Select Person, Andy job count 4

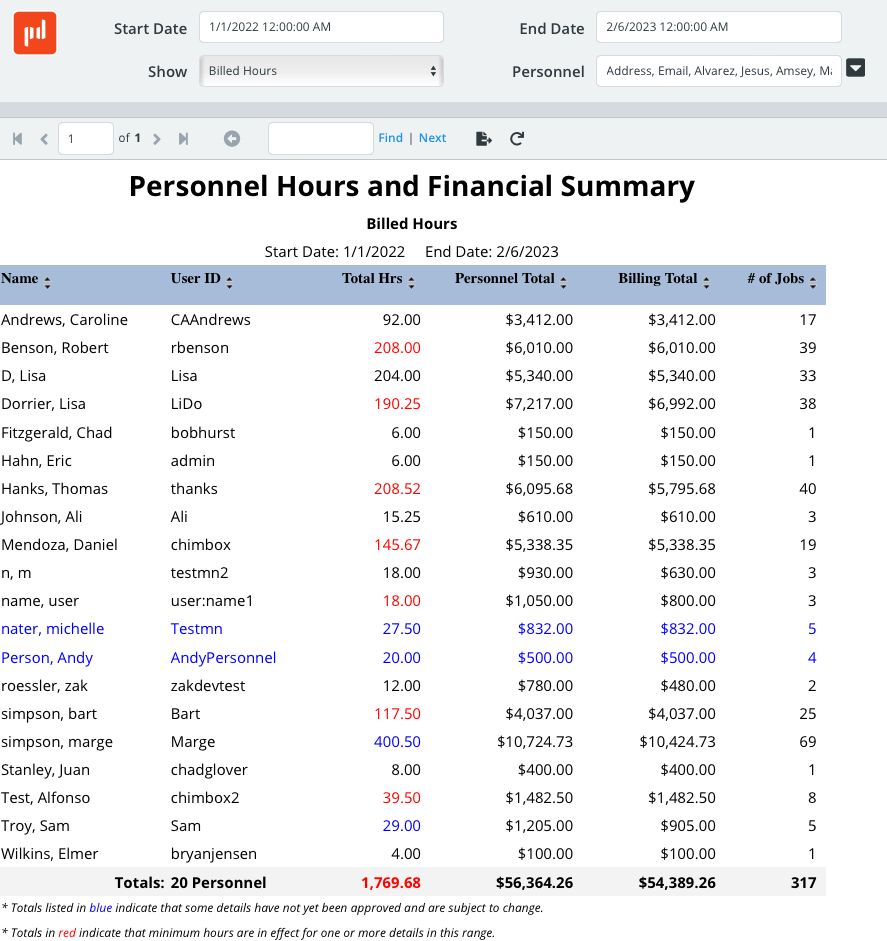812,658
